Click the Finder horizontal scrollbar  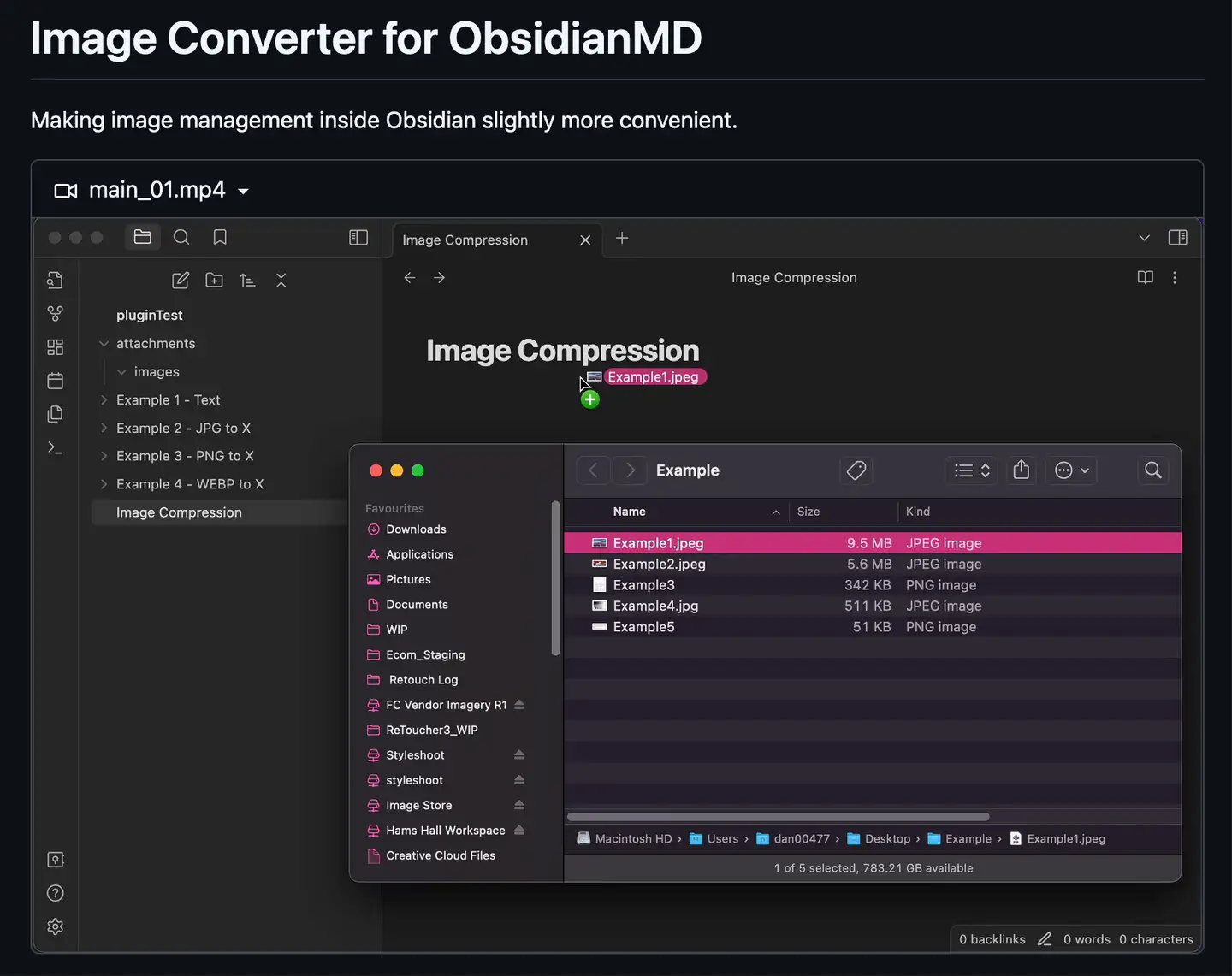[778, 817]
